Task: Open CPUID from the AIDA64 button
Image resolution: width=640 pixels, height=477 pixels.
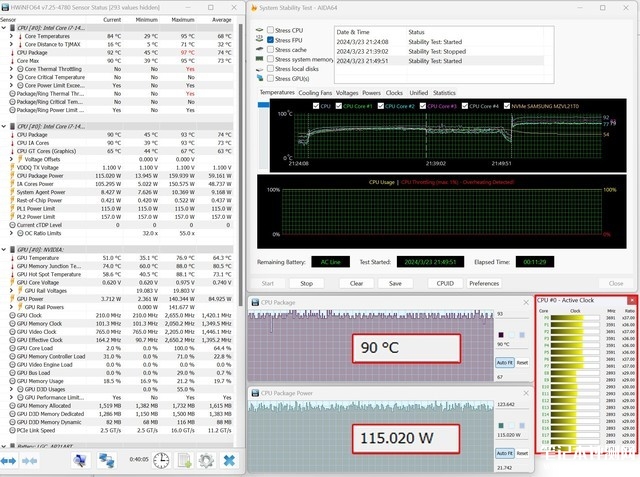Action: pyautogui.click(x=445, y=283)
